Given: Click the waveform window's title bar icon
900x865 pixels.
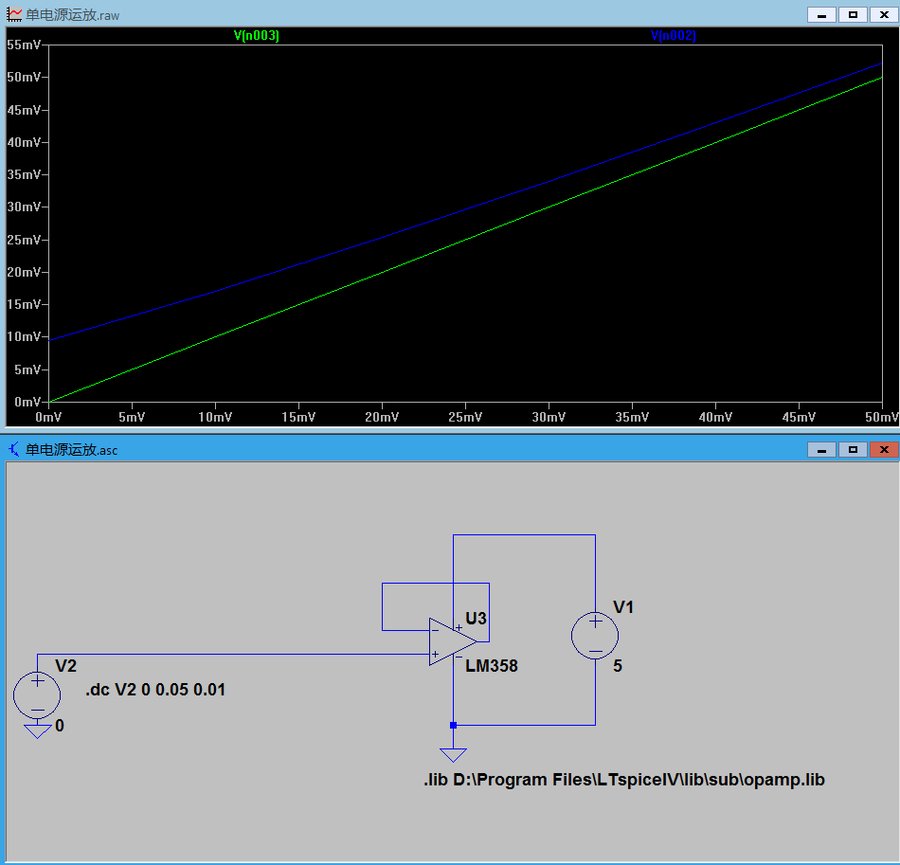Looking at the screenshot, I should (14, 15).
